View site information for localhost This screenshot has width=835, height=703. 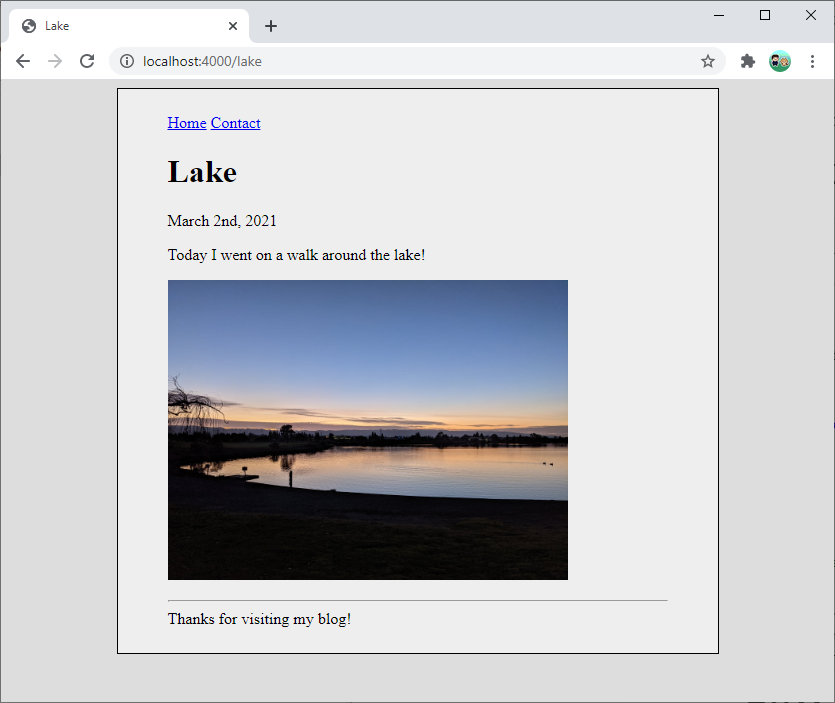click(127, 61)
